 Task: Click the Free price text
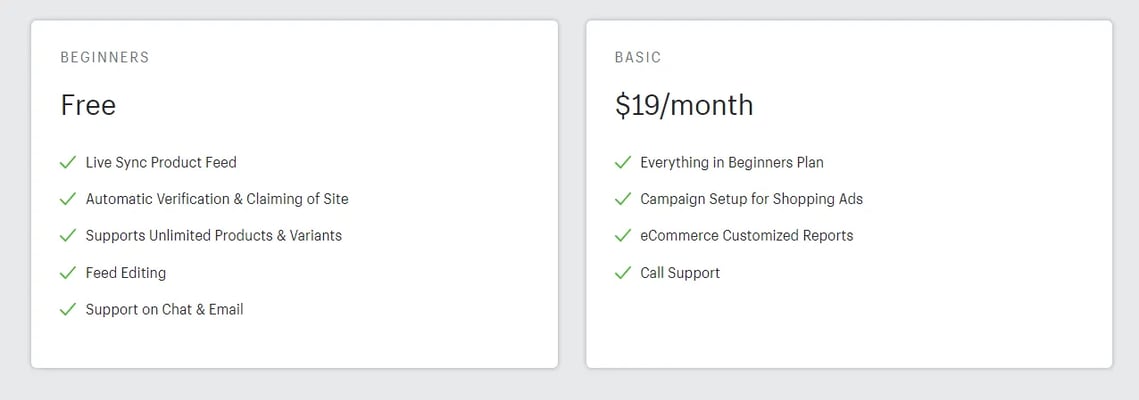(88, 105)
